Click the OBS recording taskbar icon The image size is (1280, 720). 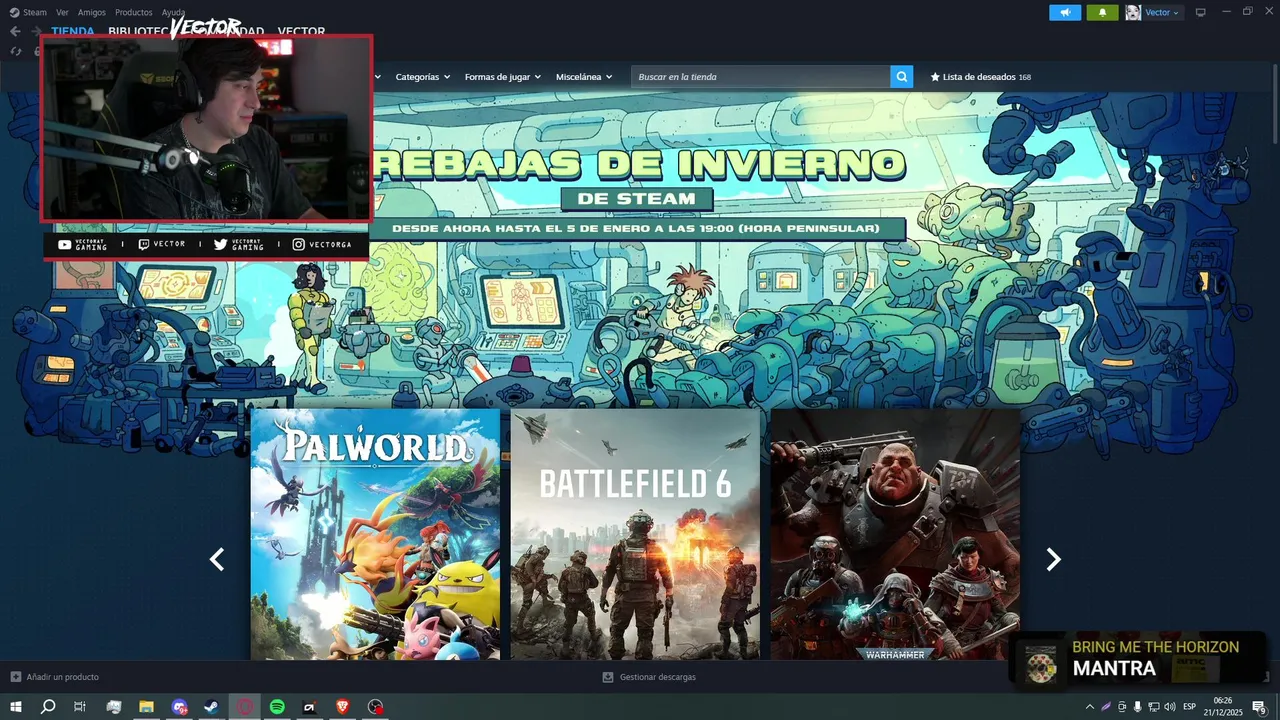[375, 707]
